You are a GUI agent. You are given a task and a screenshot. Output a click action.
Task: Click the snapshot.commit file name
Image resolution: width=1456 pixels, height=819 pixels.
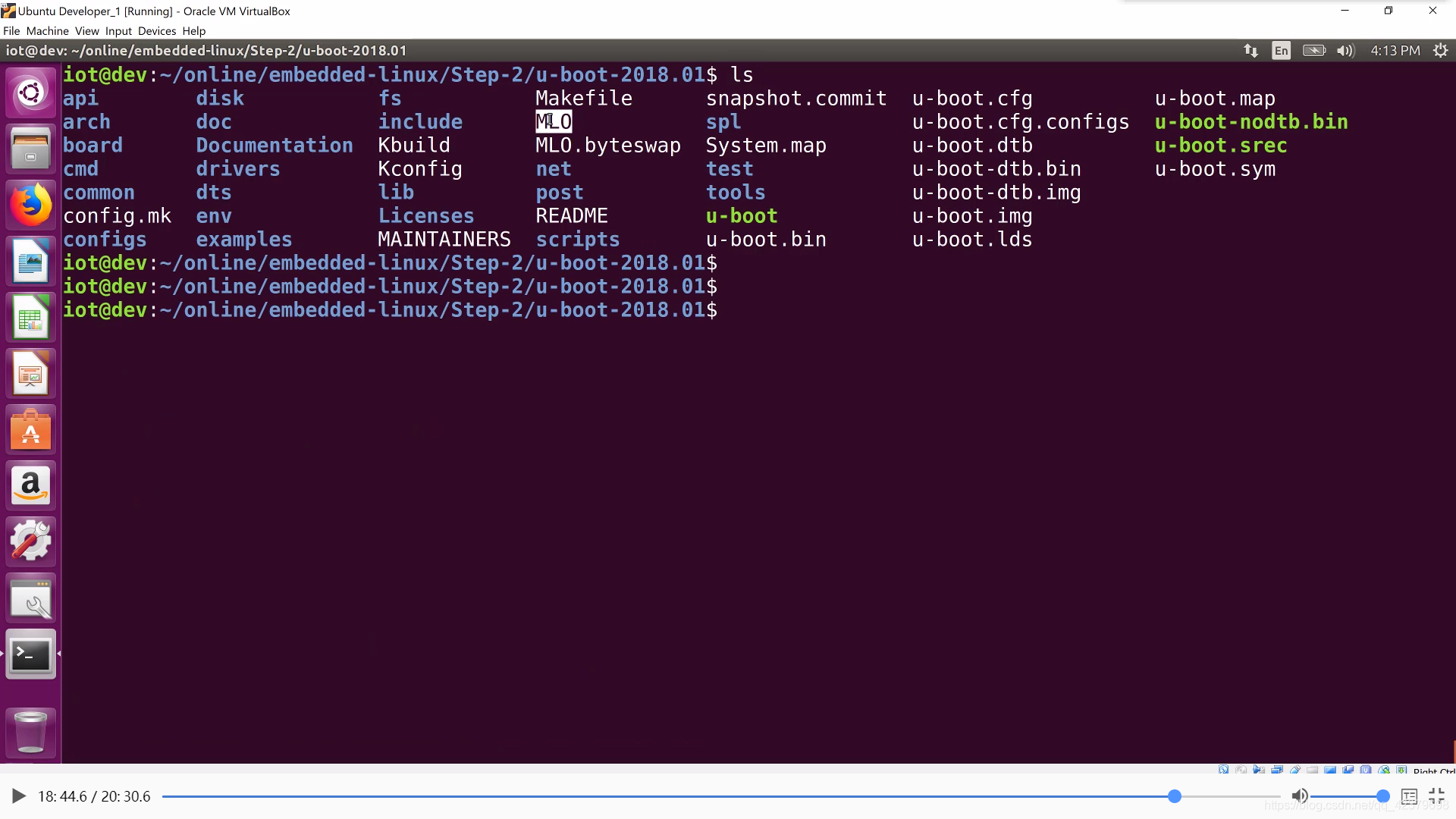[796, 99]
